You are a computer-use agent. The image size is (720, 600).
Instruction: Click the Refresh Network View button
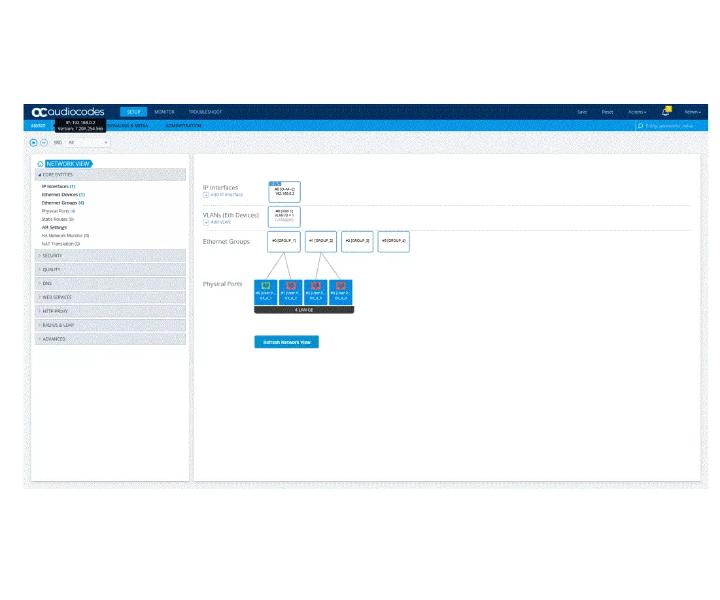(x=287, y=342)
